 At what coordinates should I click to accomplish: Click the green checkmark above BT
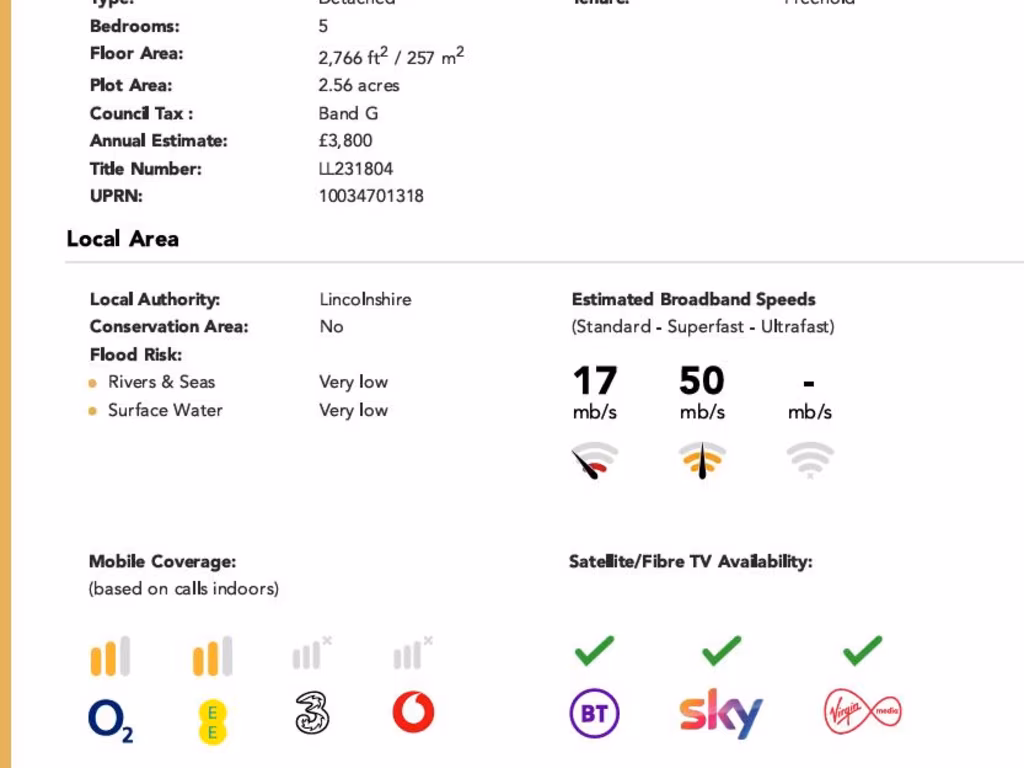click(594, 652)
